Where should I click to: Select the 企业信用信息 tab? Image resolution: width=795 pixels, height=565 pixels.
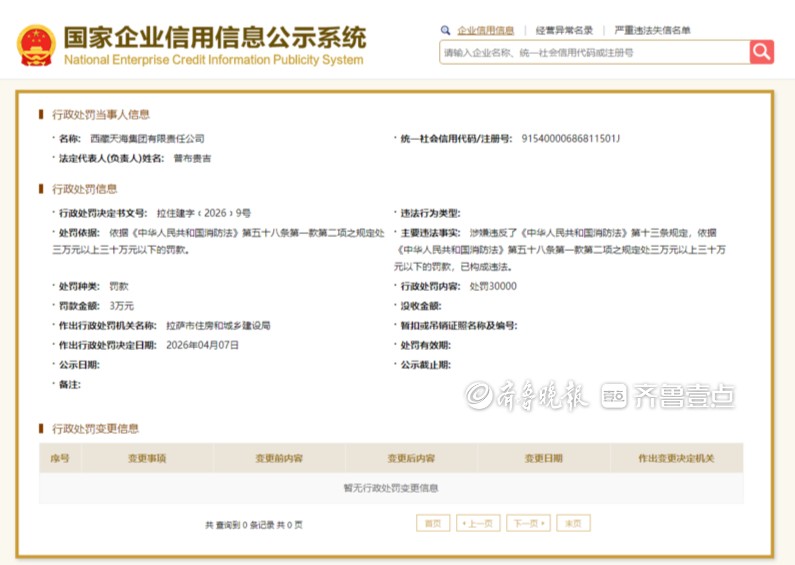[x=485, y=31]
